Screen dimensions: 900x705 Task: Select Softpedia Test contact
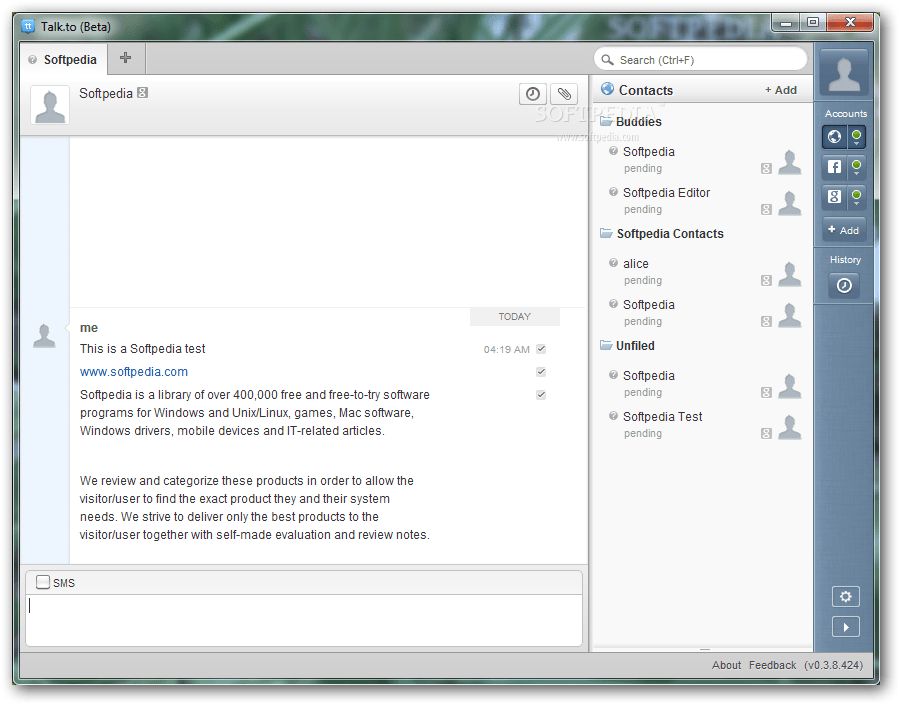tap(704, 424)
